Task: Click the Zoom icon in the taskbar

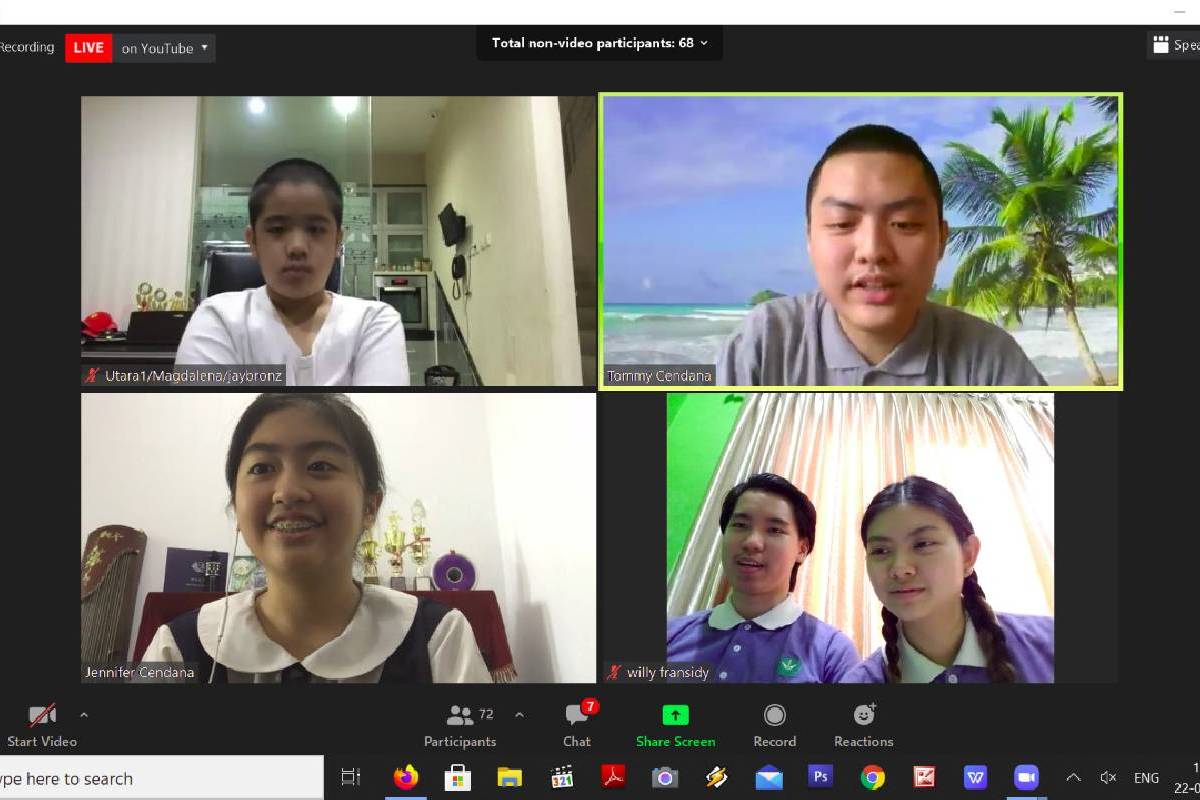Action: click(1026, 777)
